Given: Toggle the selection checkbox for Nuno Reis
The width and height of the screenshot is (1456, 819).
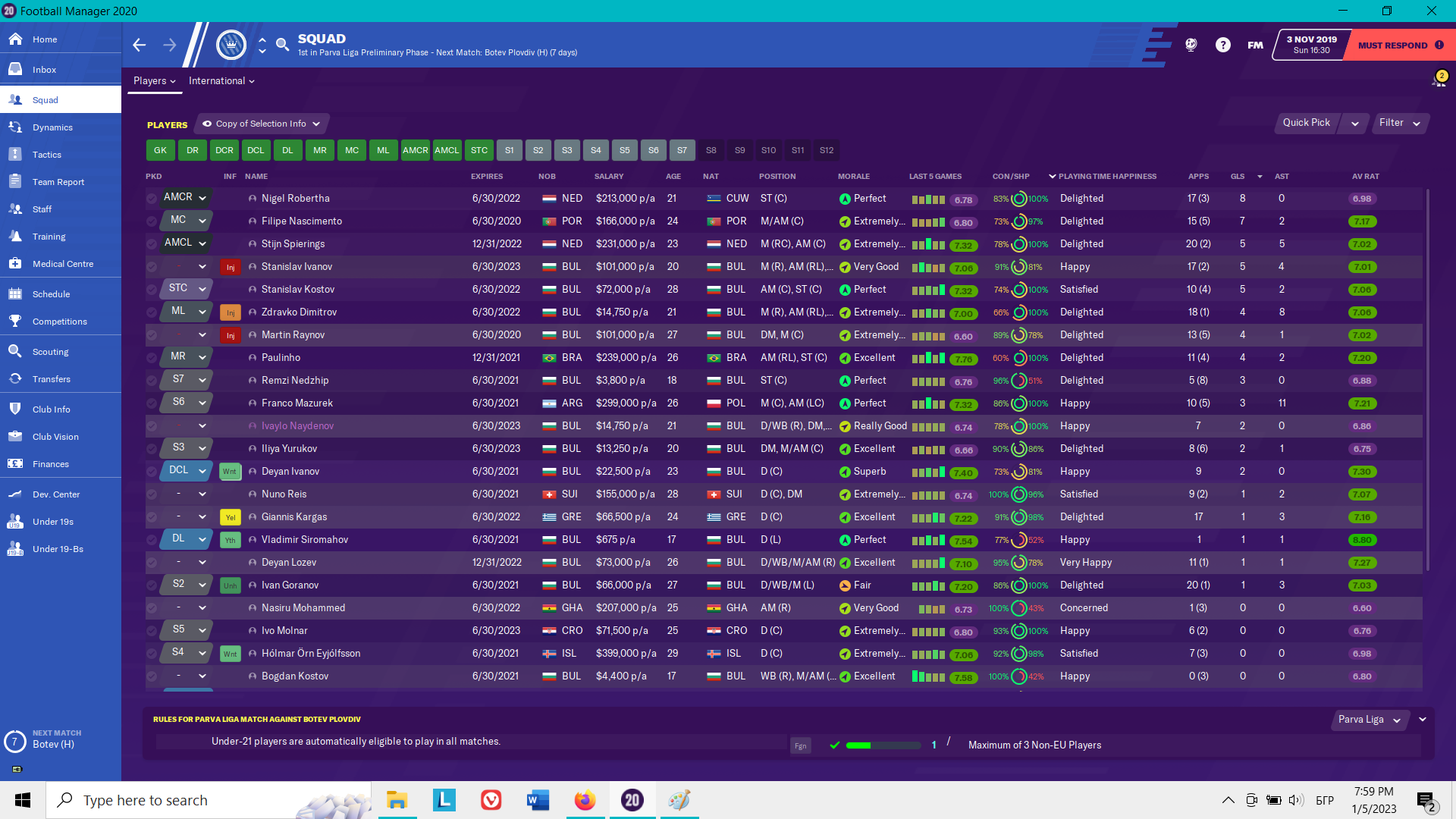Looking at the screenshot, I should [152, 494].
